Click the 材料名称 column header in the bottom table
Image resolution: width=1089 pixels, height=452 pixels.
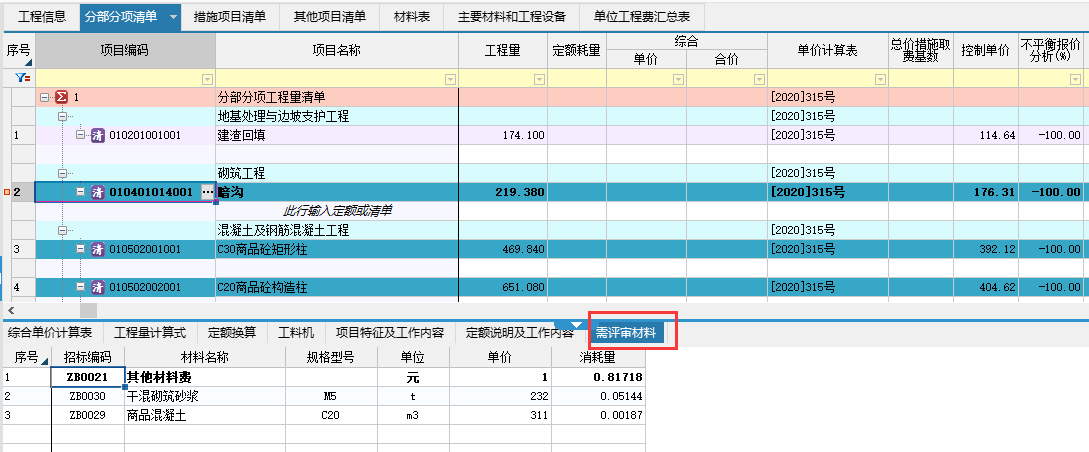click(204, 357)
